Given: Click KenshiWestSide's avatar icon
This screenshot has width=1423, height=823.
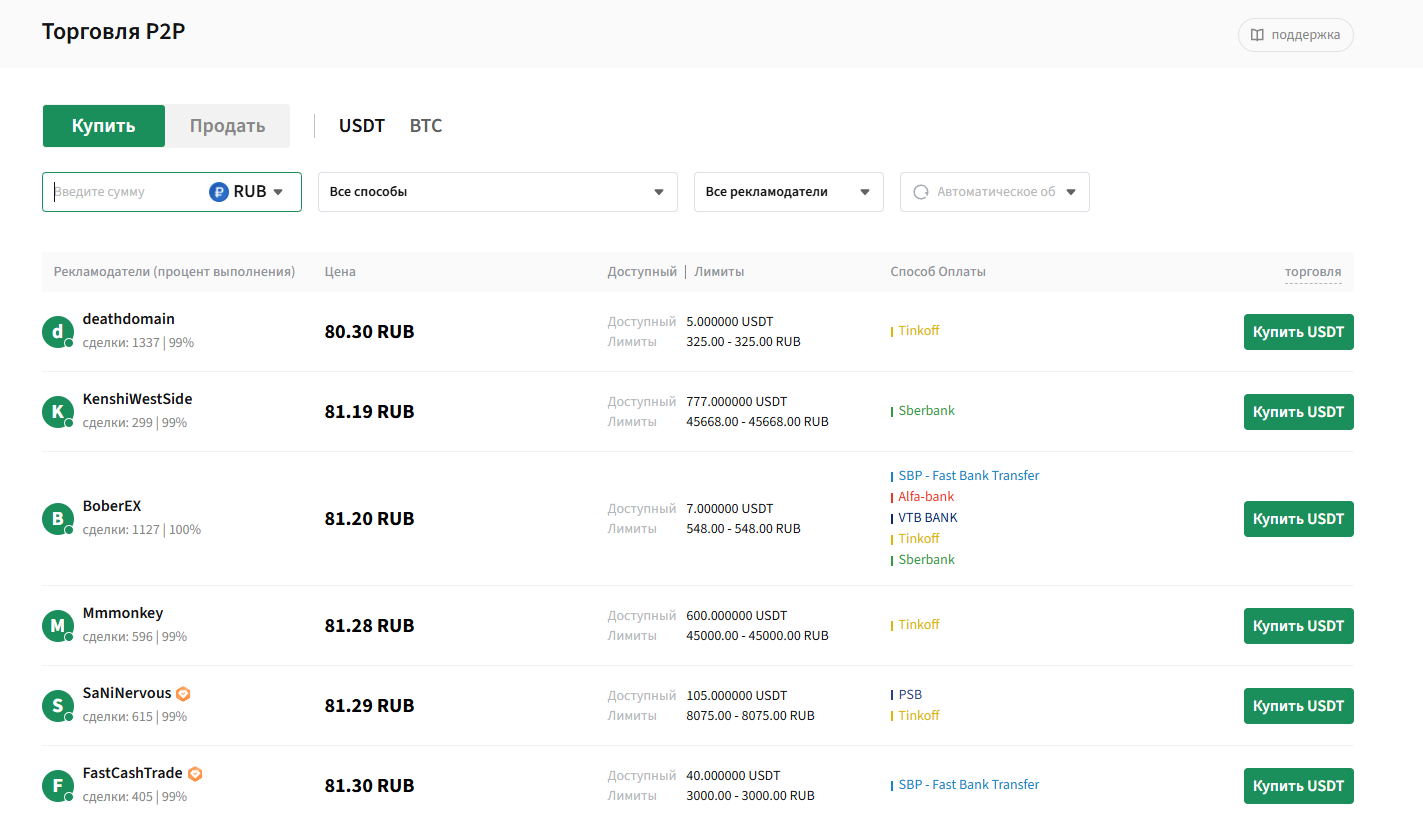Looking at the screenshot, I should pyautogui.click(x=58, y=412).
